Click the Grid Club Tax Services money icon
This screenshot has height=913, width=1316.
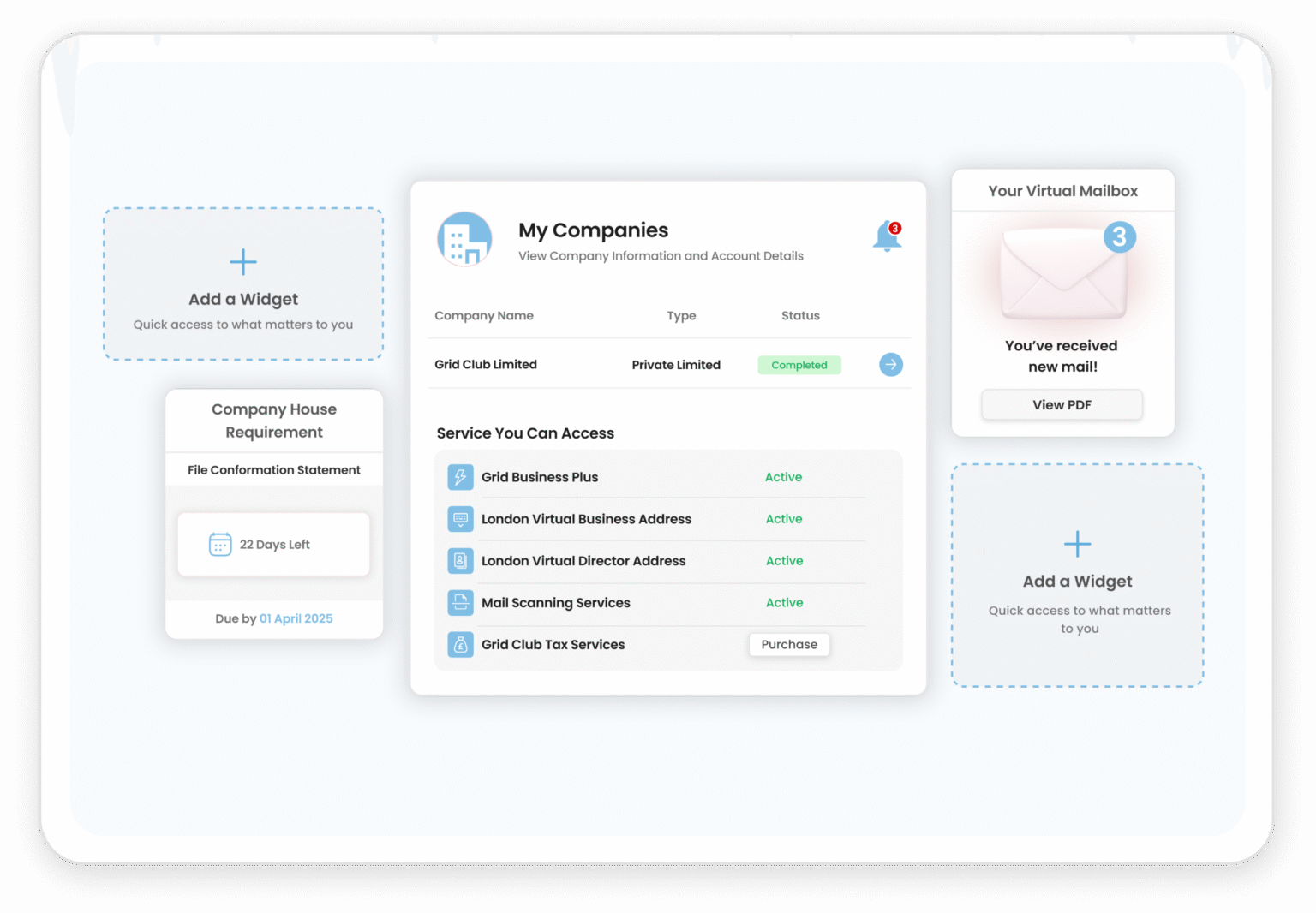pyautogui.click(x=461, y=644)
